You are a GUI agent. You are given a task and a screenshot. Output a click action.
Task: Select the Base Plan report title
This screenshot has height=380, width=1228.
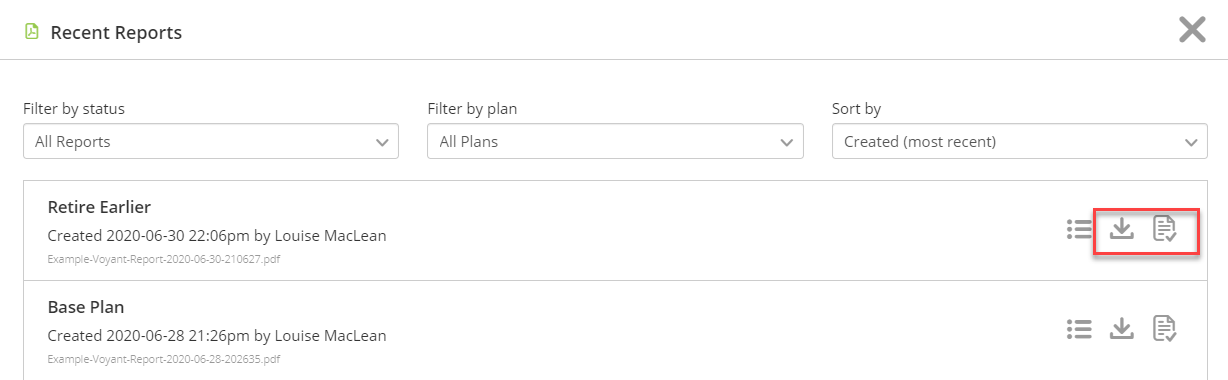click(86, 307)
